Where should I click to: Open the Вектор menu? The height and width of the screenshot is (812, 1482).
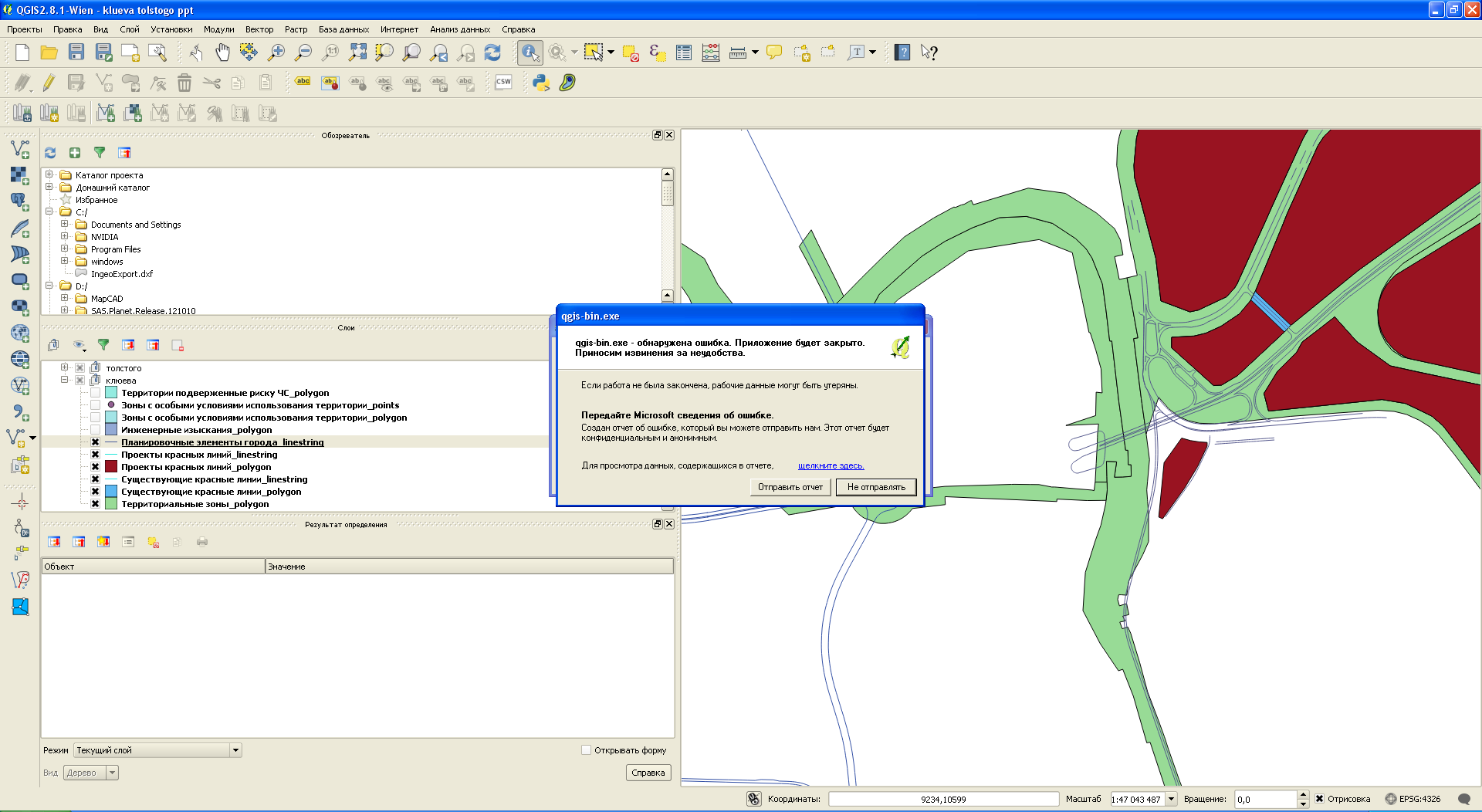coord(259,29)
